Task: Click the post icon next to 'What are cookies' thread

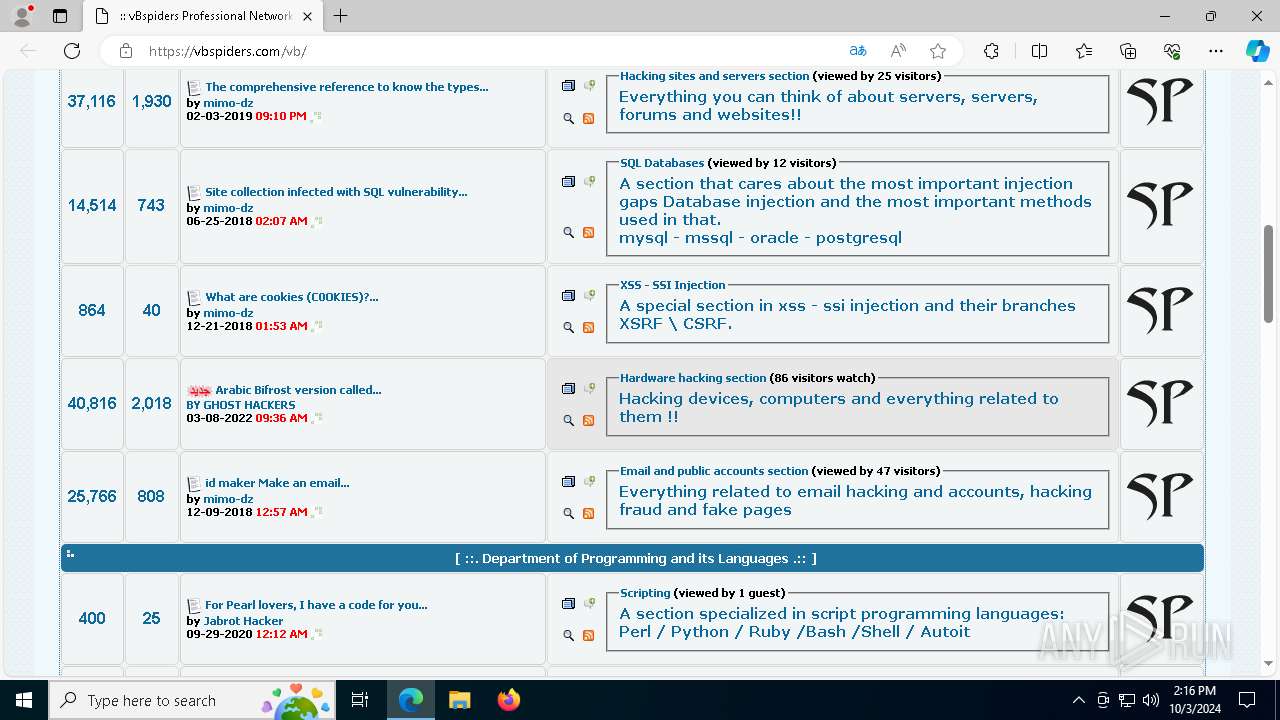Action: [195, 297]
